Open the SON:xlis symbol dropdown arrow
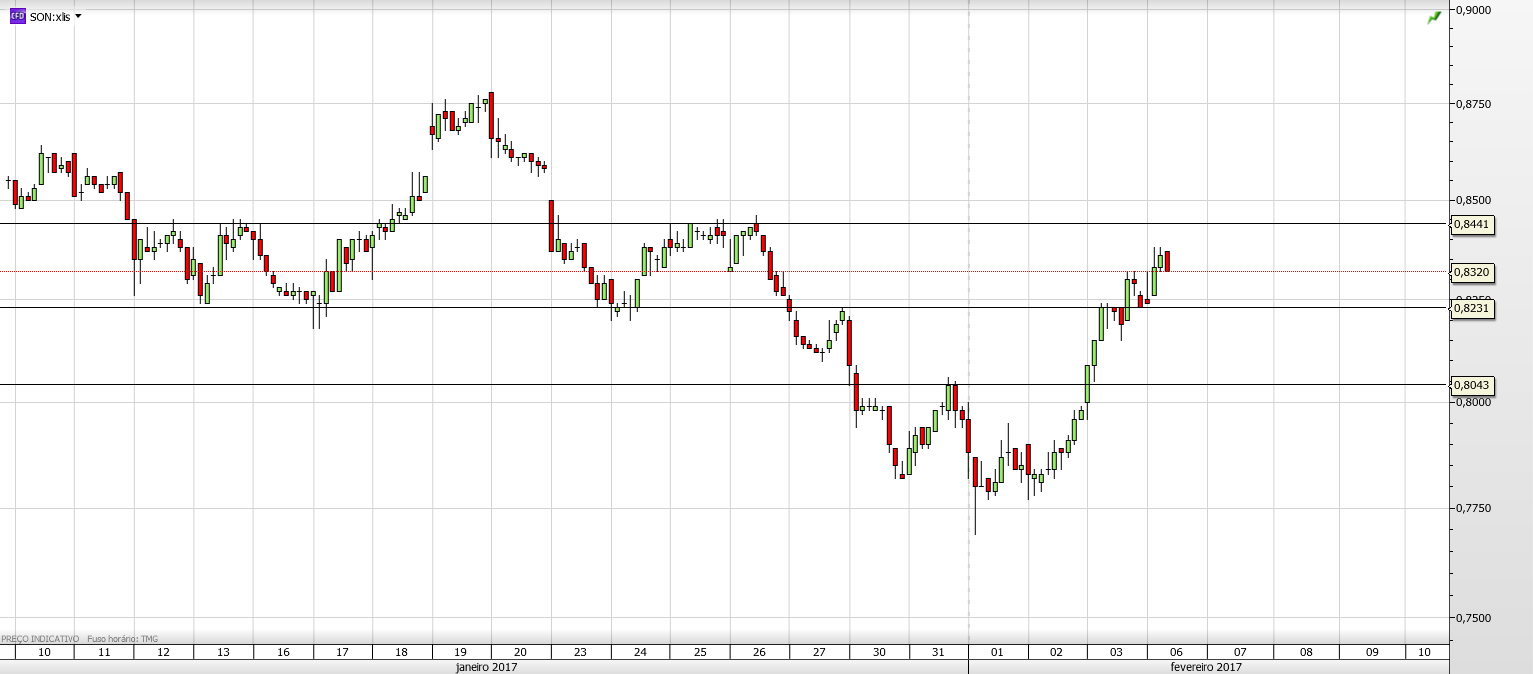The width and height of the screenshot is (1533, 674). point(78,17)
